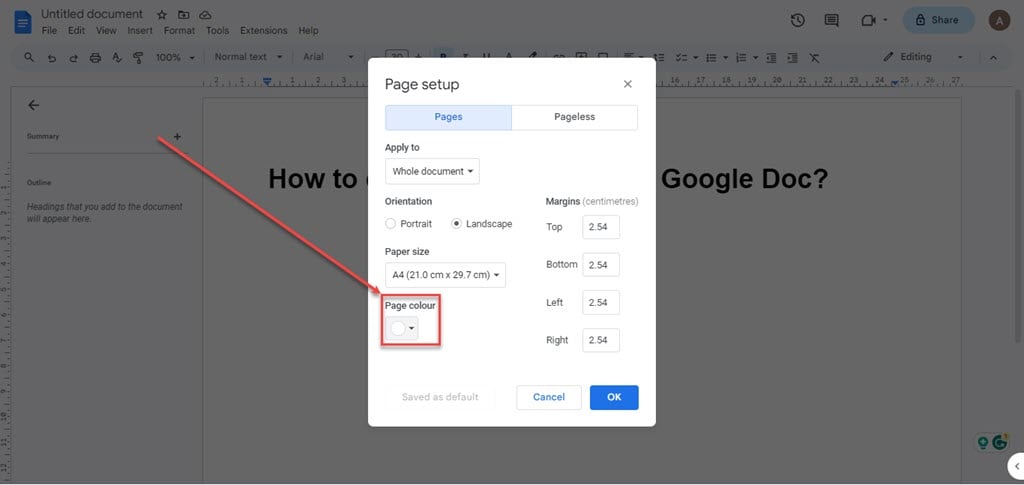This screenshot has width=1024, height=485.
Task: Switch to the Pageless tab
Action: click(575, 117)
